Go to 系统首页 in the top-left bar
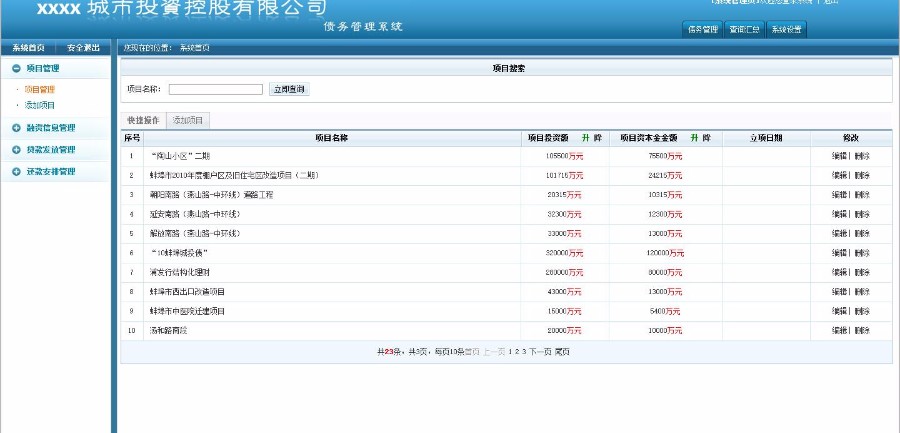 coord(28,48)
